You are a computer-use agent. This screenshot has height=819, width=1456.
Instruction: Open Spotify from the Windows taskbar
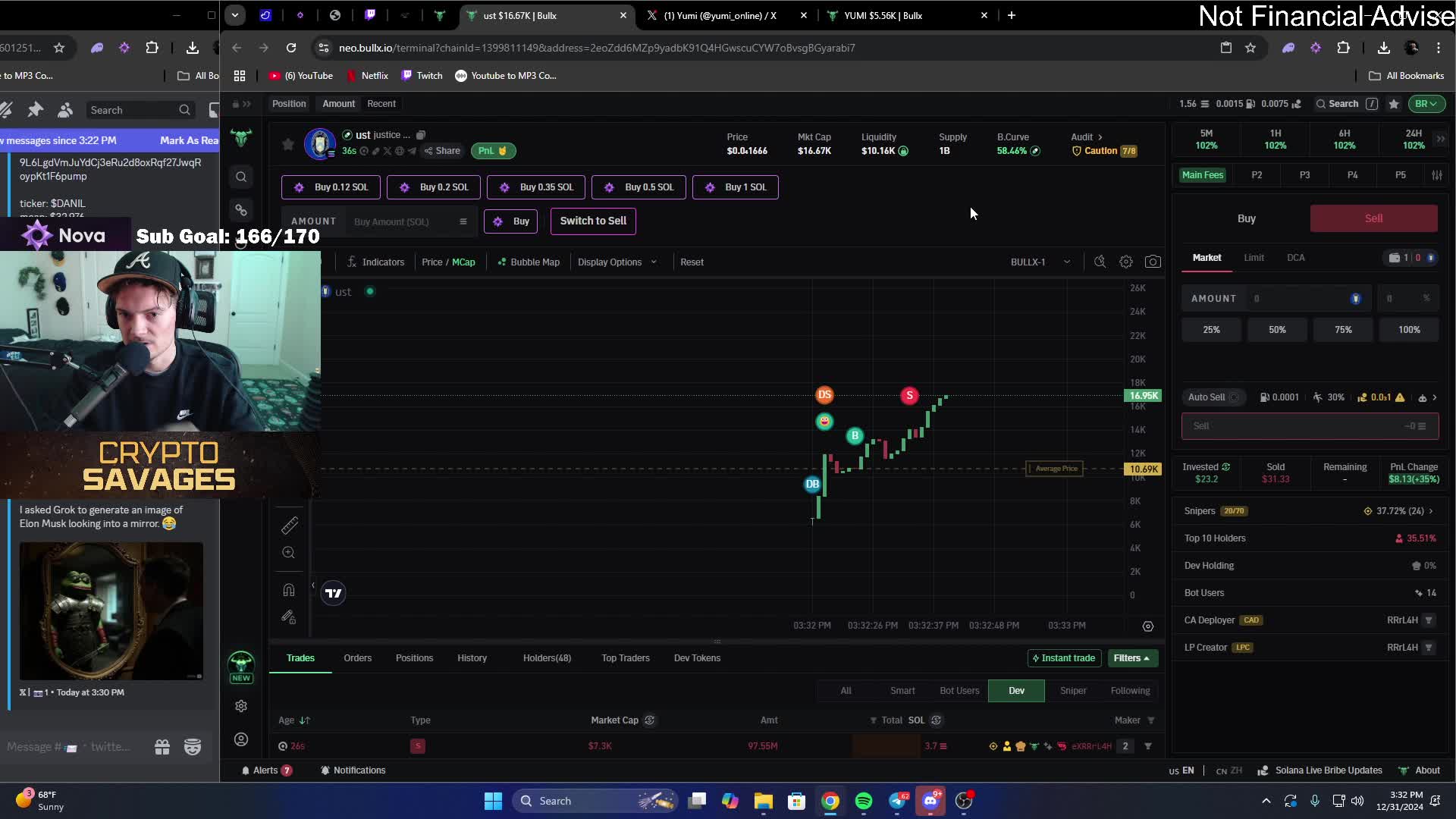[x=864, y=801]
